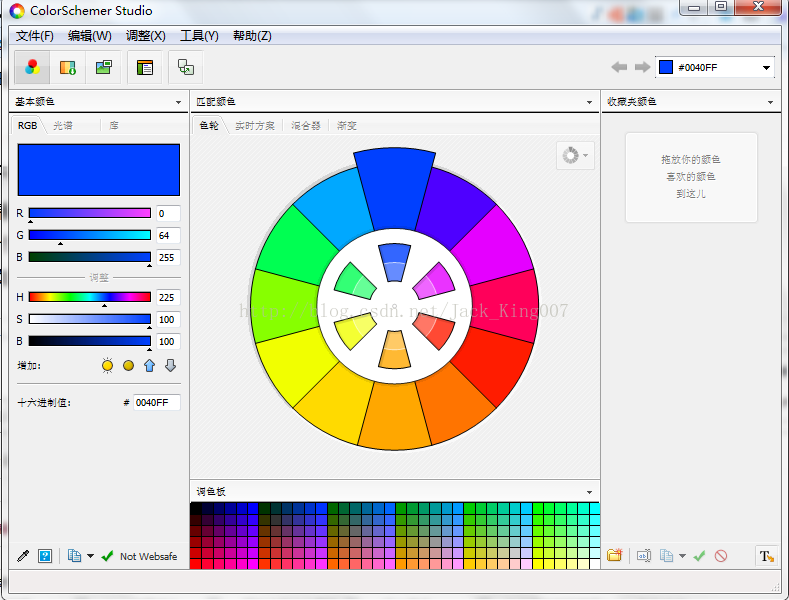
Task: Open the quick preview toolbar icon
Action: [145, 67]
